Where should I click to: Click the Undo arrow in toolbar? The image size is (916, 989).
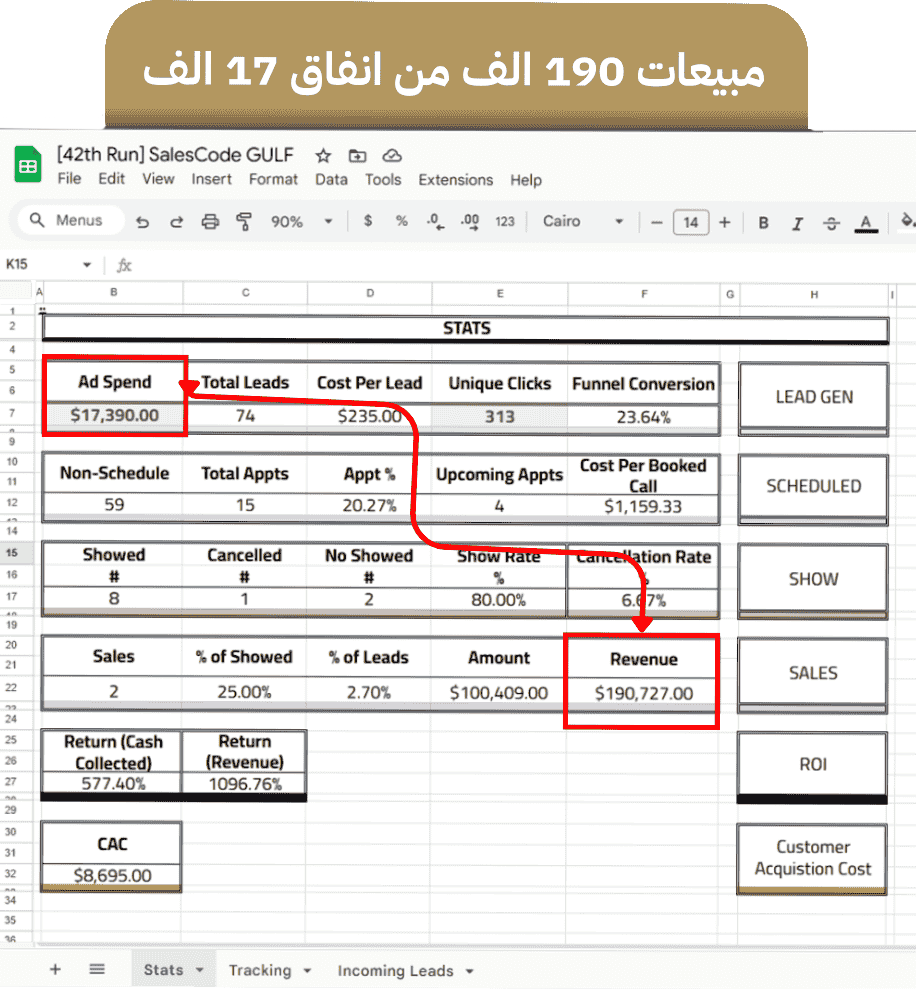click(142, 222)
